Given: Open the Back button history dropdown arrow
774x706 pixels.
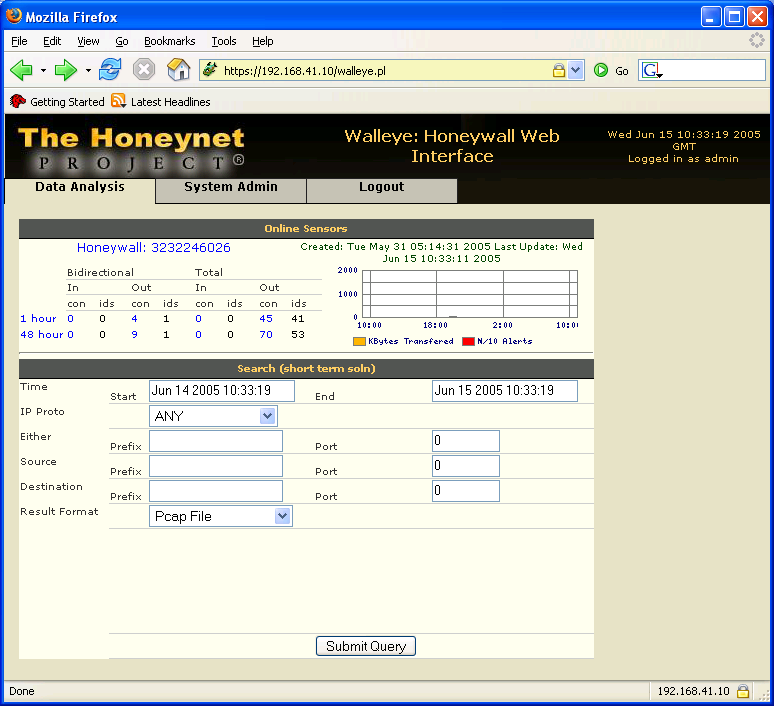Looking at the screenshot, I should (x=43, y=71).
